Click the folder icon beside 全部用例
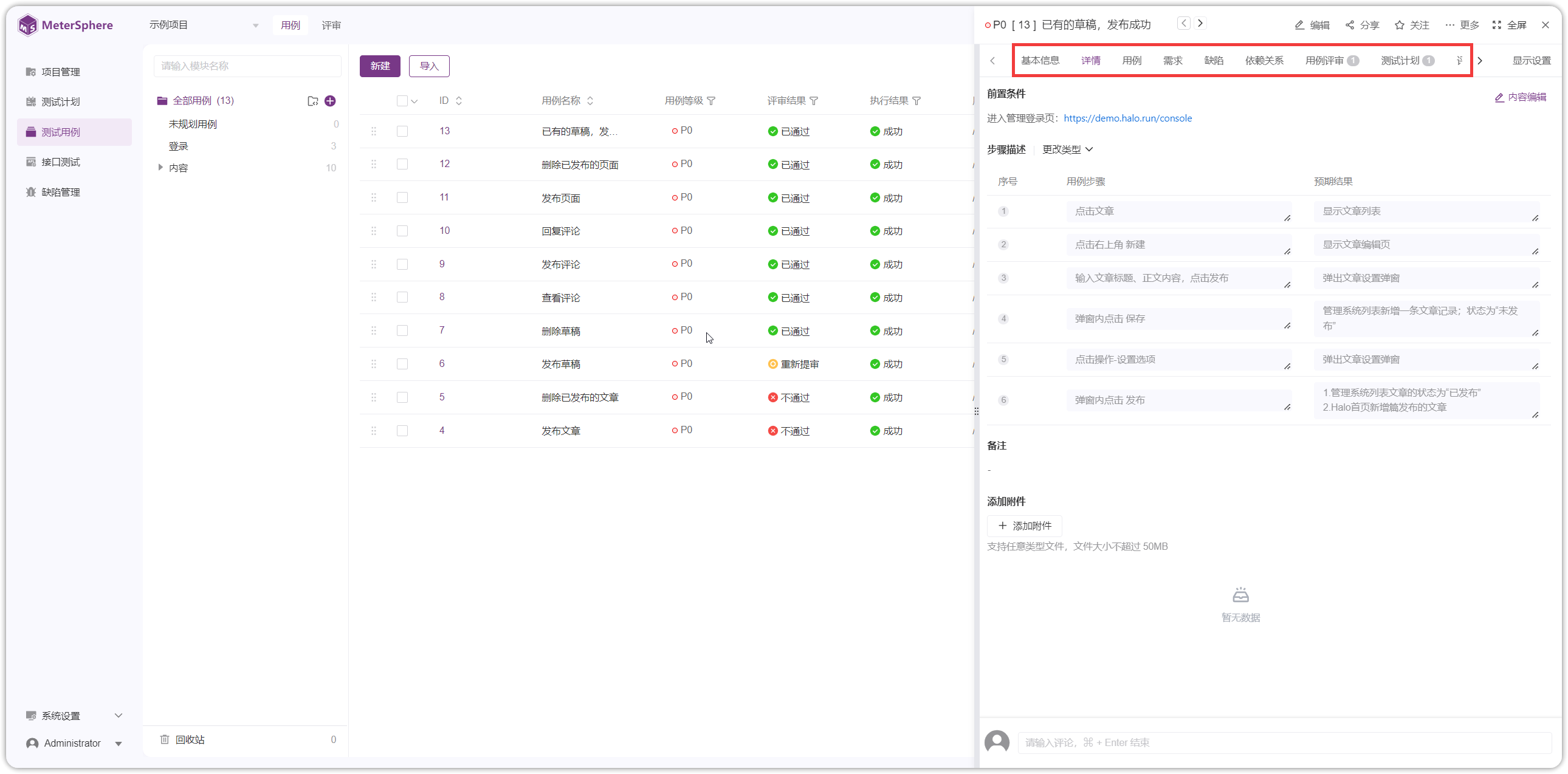1568x774 pixels. pos(313,101)
